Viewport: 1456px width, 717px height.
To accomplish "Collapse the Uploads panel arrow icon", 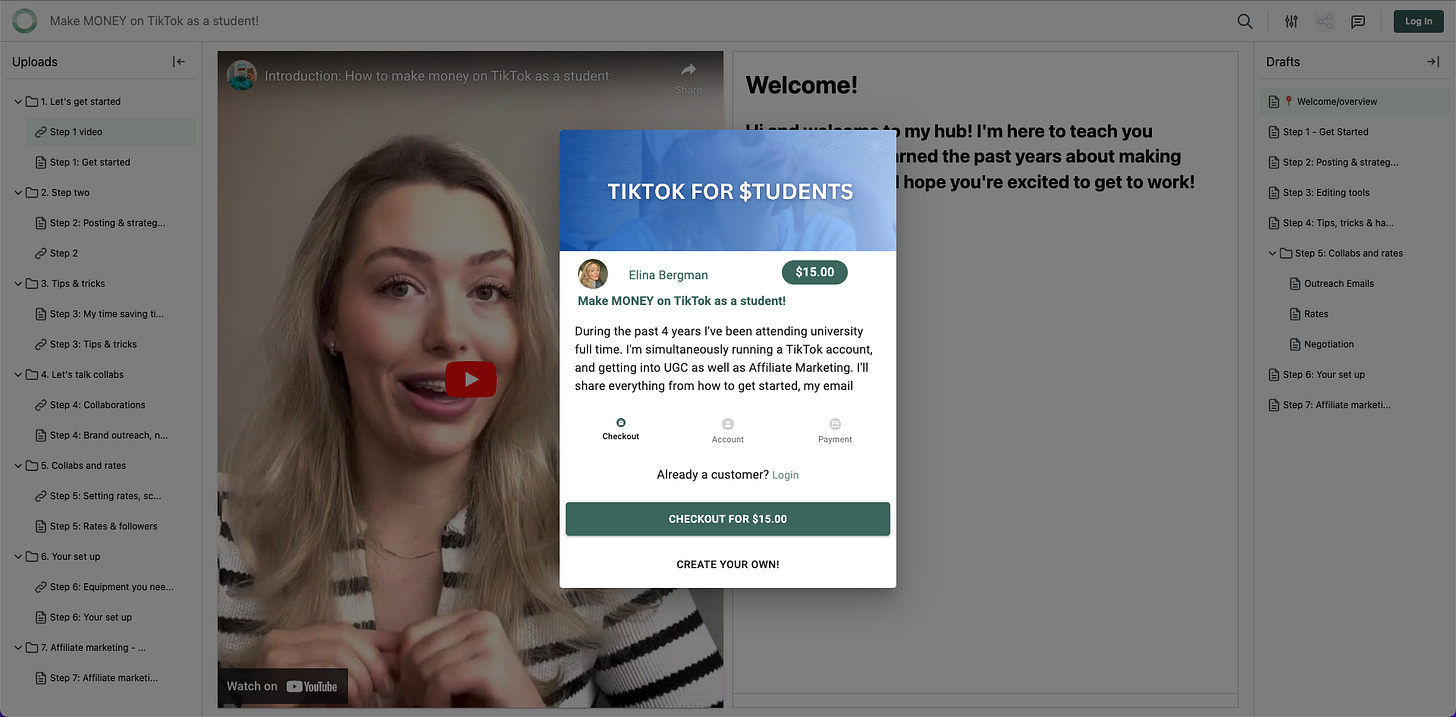I will tap(179, 62).
